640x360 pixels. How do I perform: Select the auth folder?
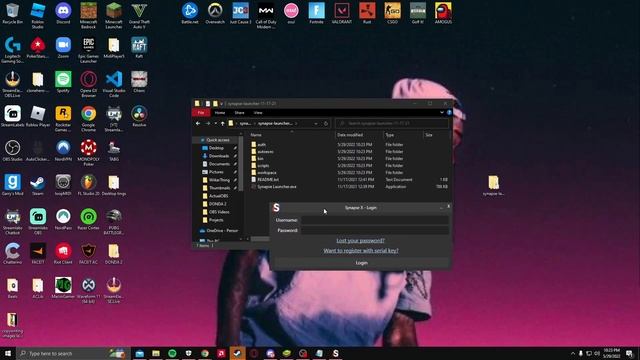(261, 144)
